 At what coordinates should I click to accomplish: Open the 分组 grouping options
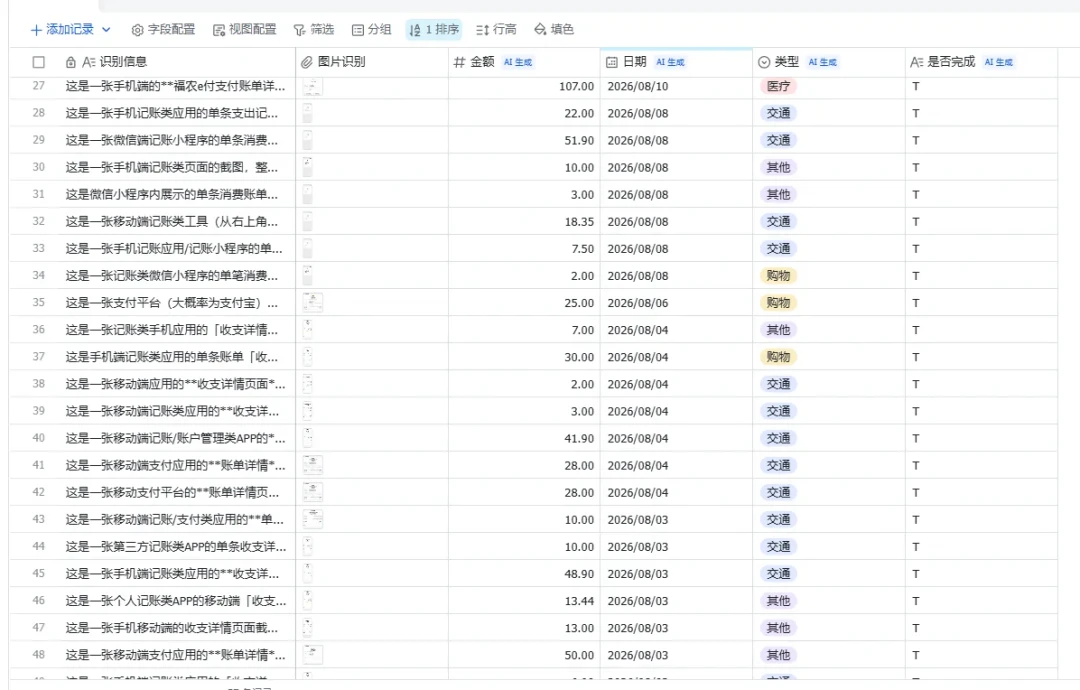pyautogui.click(x=371, y=30)
